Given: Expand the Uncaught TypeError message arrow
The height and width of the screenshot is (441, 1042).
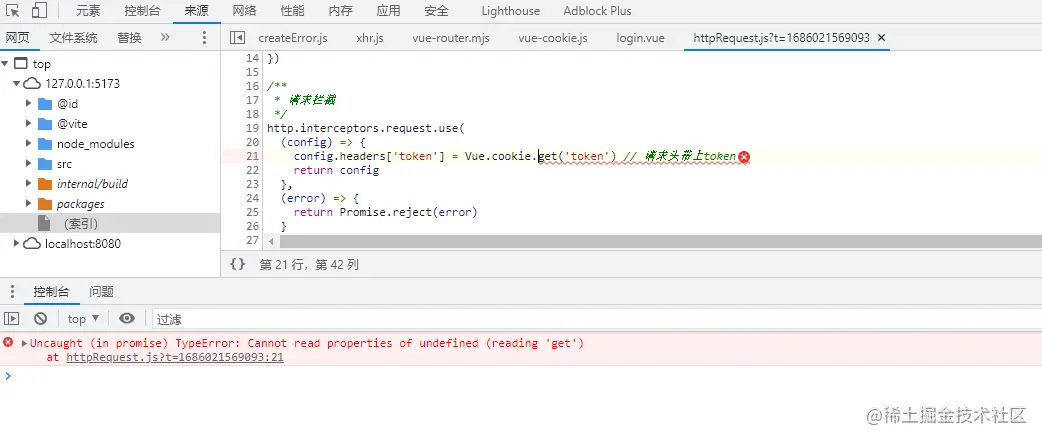Looking at the screenshot, I should pyautogui.click(x=25, y=343).
